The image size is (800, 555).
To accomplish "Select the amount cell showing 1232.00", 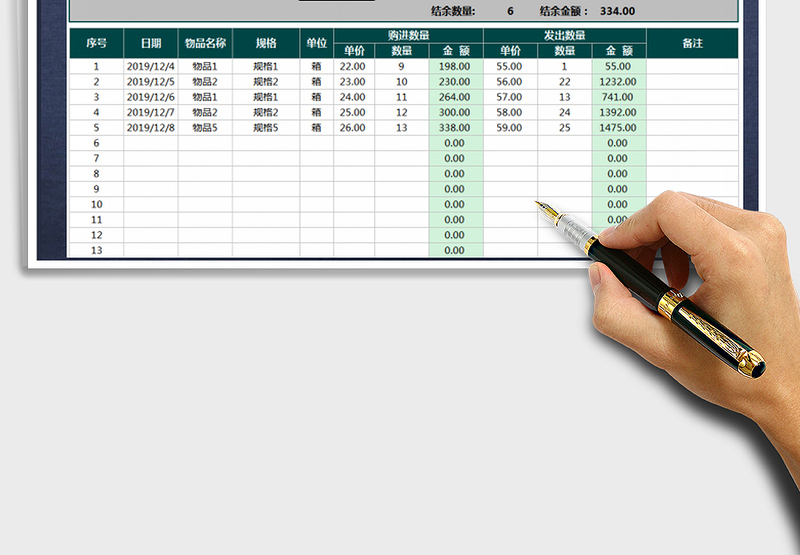I will click(618, 82).
